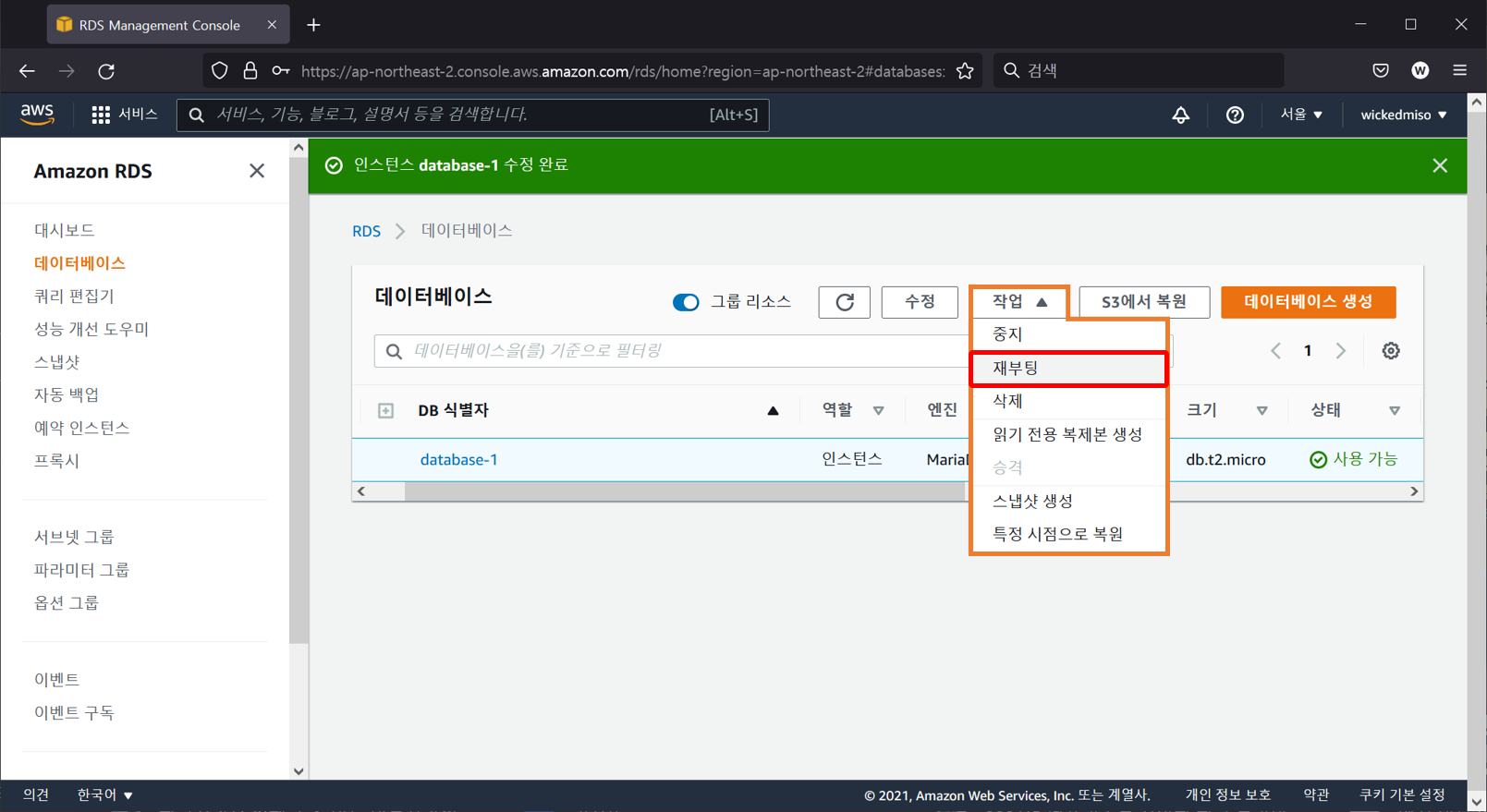Viewport: 1487px width, 812px height.
Task: Click the RDS breadcrumb link
Action: (366, 231)
